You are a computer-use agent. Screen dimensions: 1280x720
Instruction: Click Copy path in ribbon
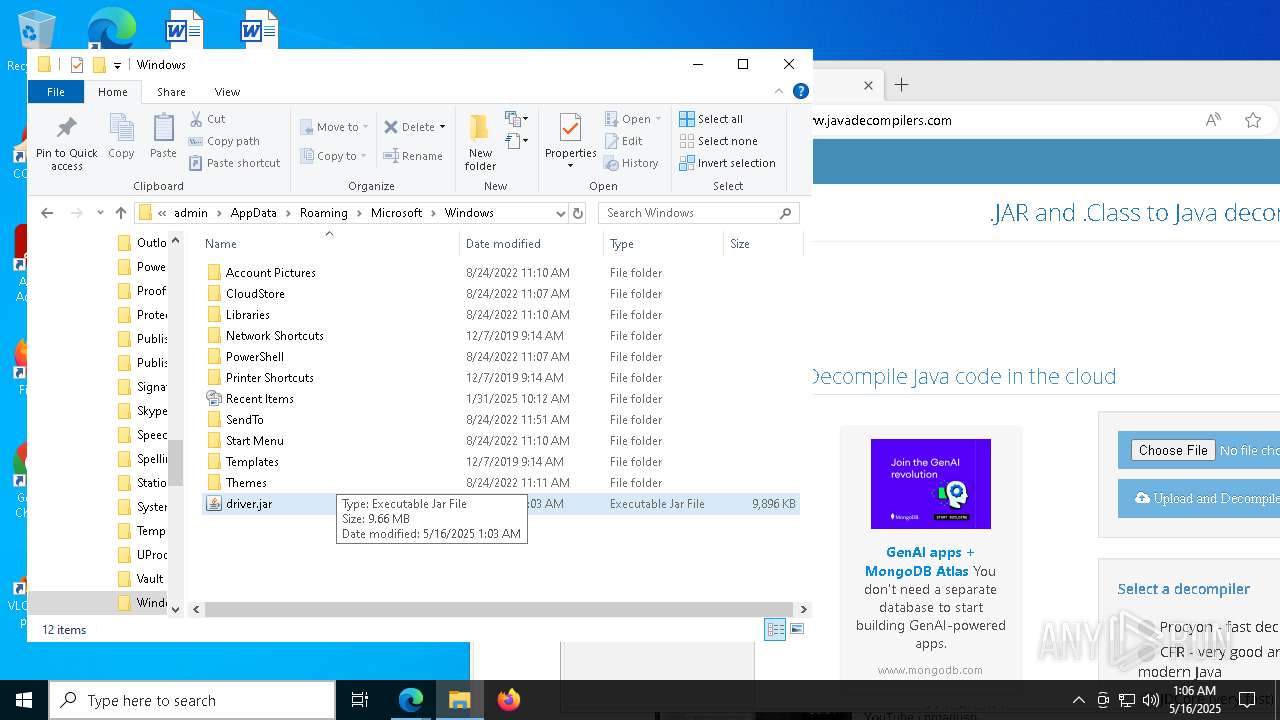click(x=224, y=141)
